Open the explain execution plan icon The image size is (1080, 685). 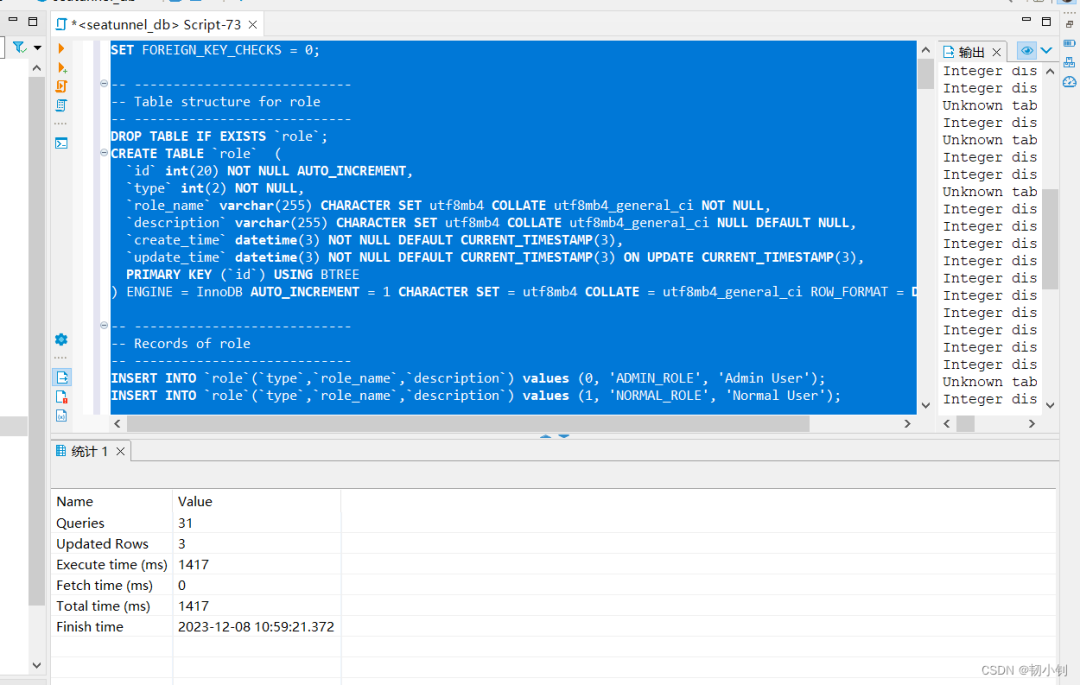(x=61, y=105)
